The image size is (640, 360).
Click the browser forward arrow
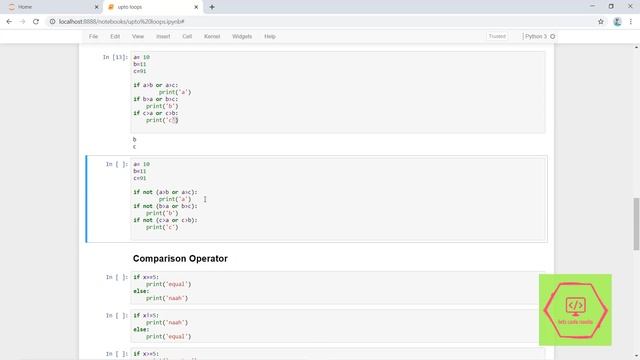coord(22,22)
